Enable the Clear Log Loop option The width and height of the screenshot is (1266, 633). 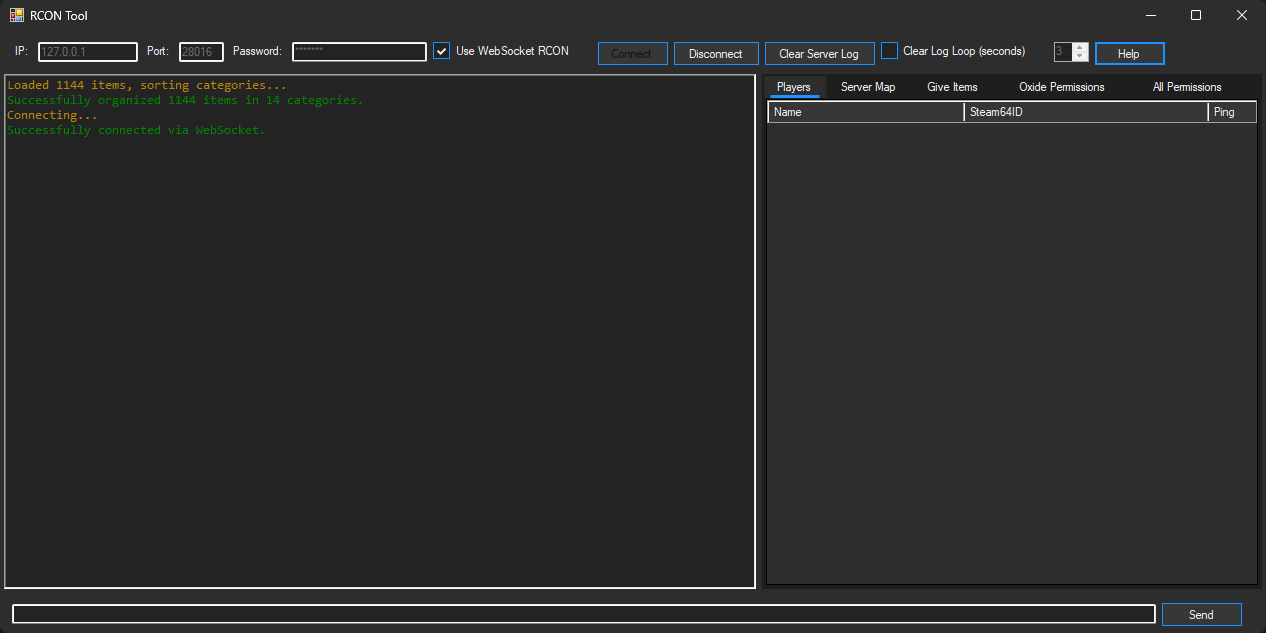[889, 50]
